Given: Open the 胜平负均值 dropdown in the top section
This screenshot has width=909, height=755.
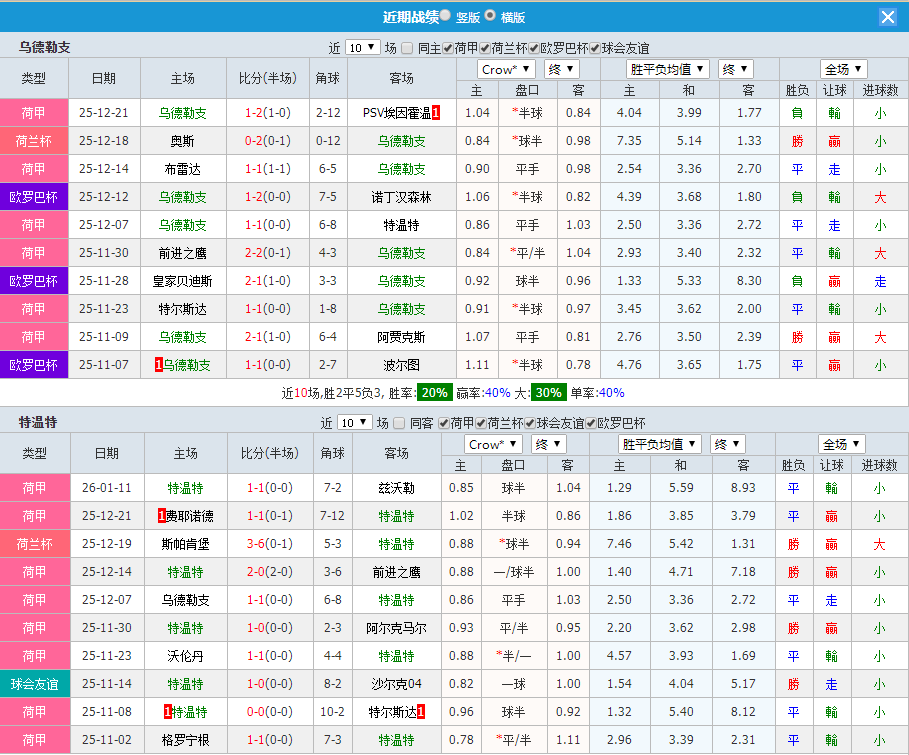Looking at the screenshot, I should 666,68.
